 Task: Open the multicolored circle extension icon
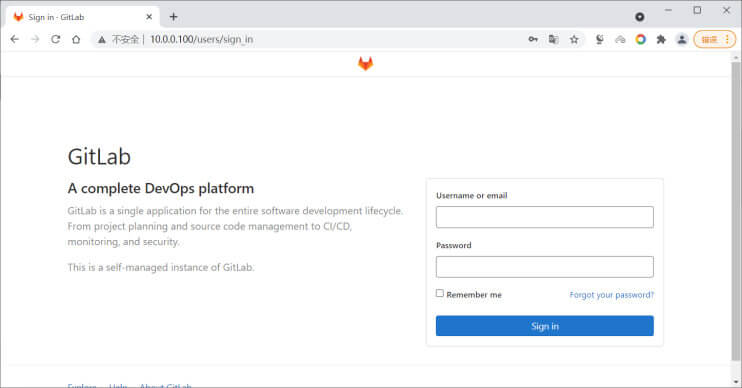point(640,39)
